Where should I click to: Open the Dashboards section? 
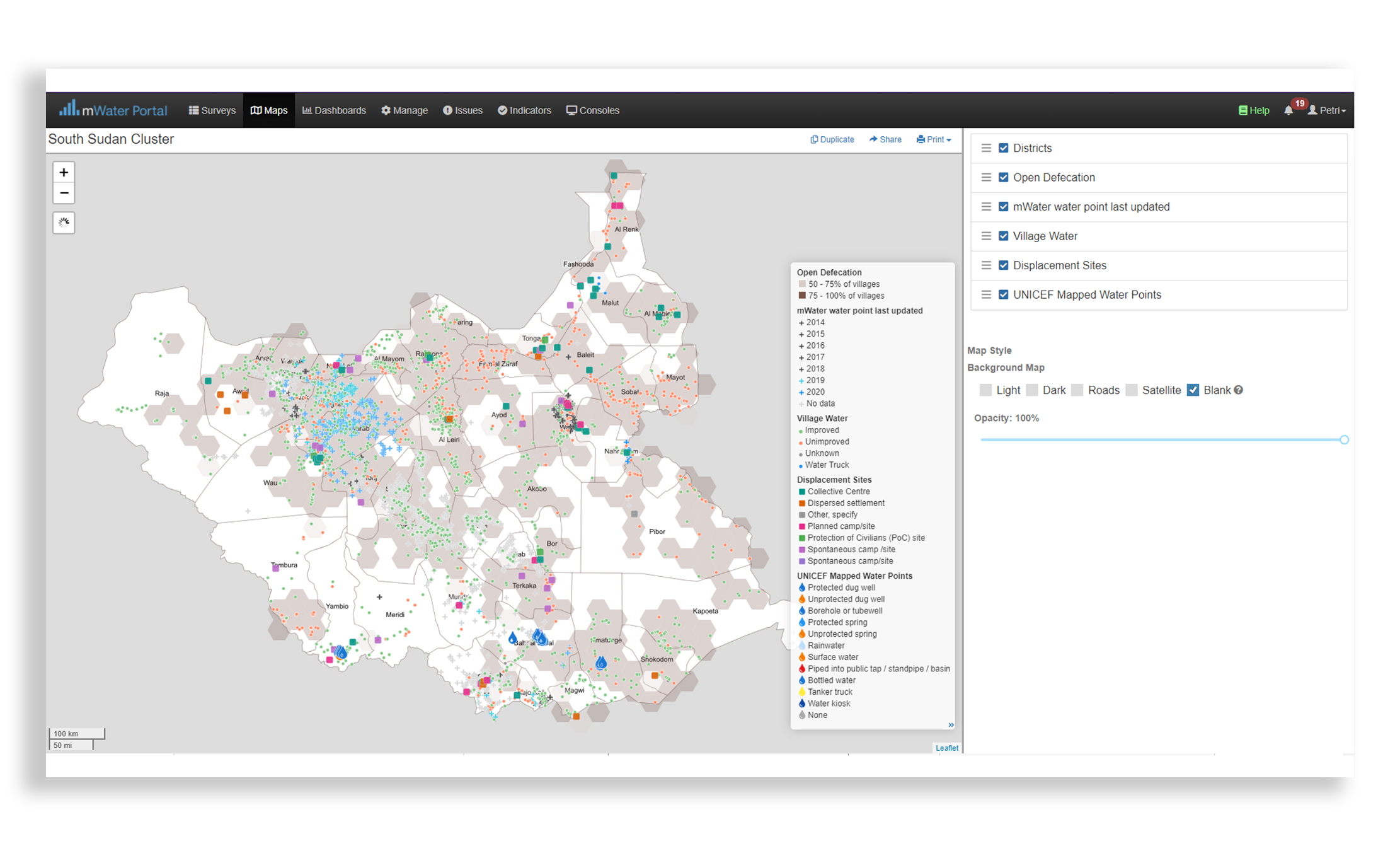(334, 110)
